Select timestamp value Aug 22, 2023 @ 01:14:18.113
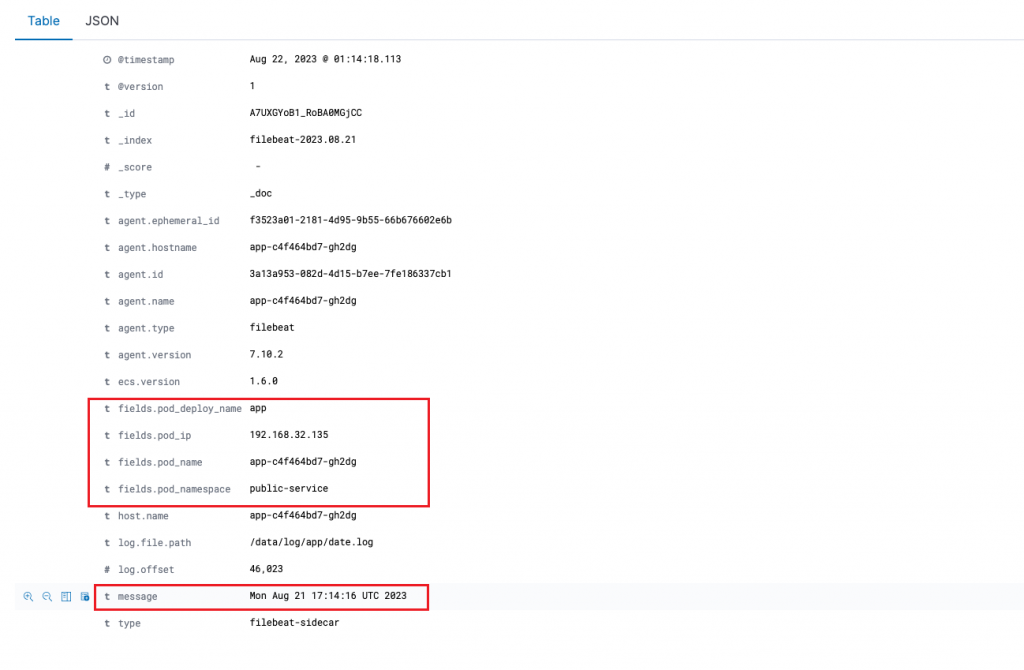Image resolution: width=1024 pixels, height=670 pixels. [325, 59]
